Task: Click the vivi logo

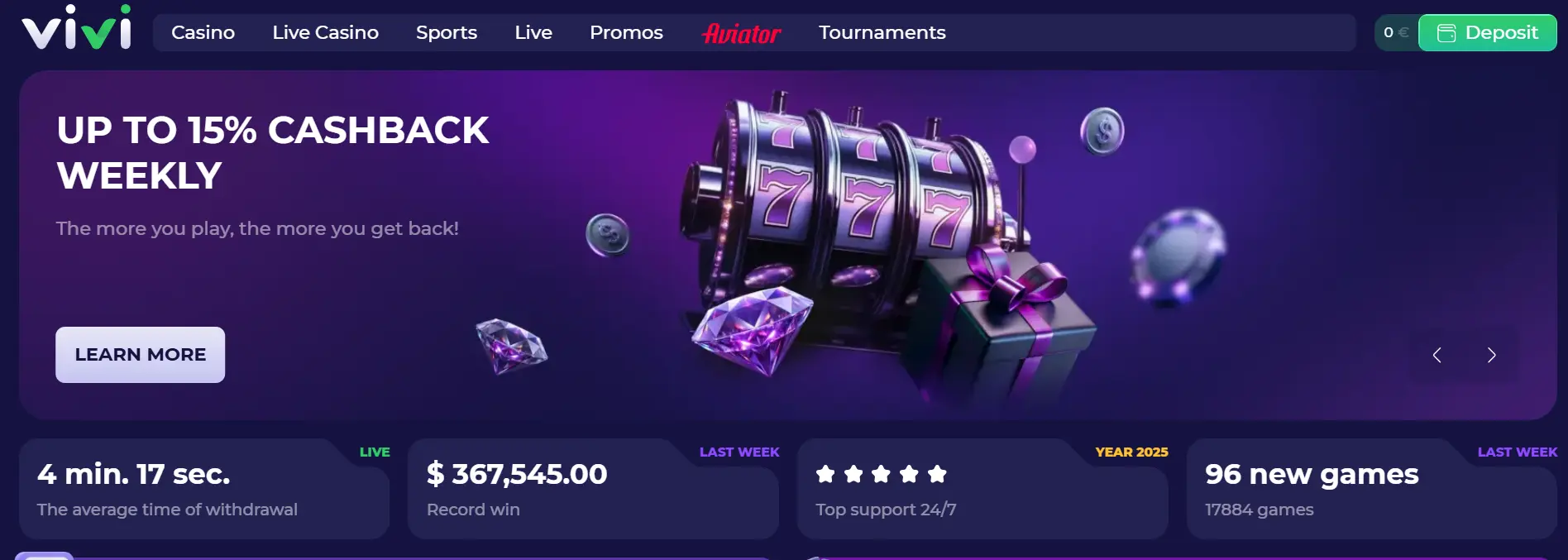Action: pos(77,28)
